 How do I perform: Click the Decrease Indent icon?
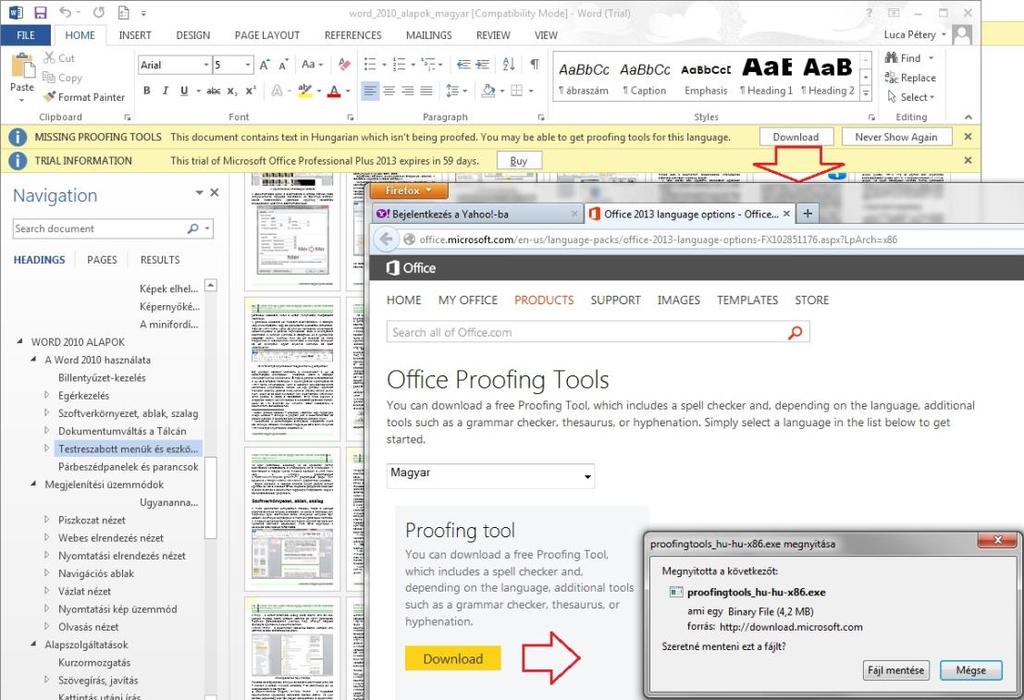pyautogui.click(x=463, y=64)
